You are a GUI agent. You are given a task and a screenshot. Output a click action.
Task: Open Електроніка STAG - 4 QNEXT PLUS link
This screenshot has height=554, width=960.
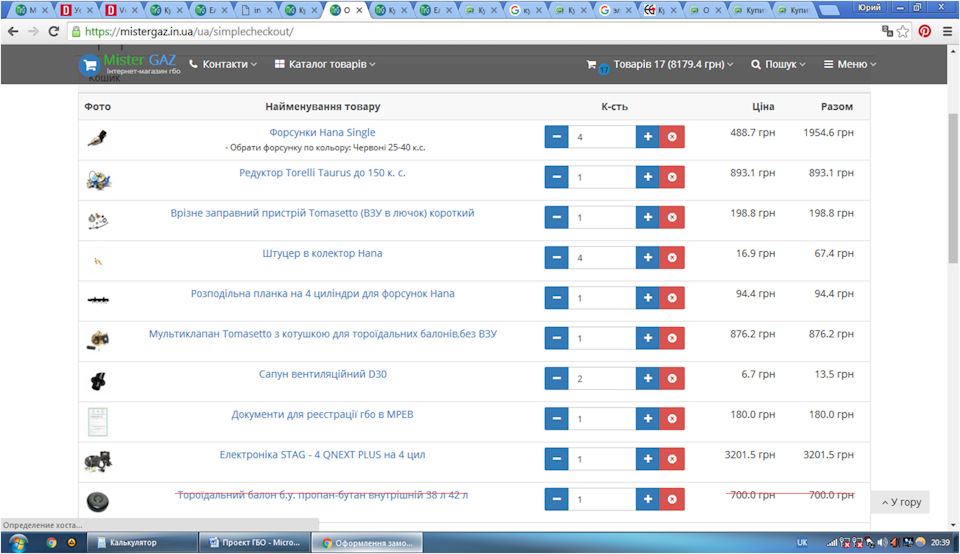tap(323, 455)
